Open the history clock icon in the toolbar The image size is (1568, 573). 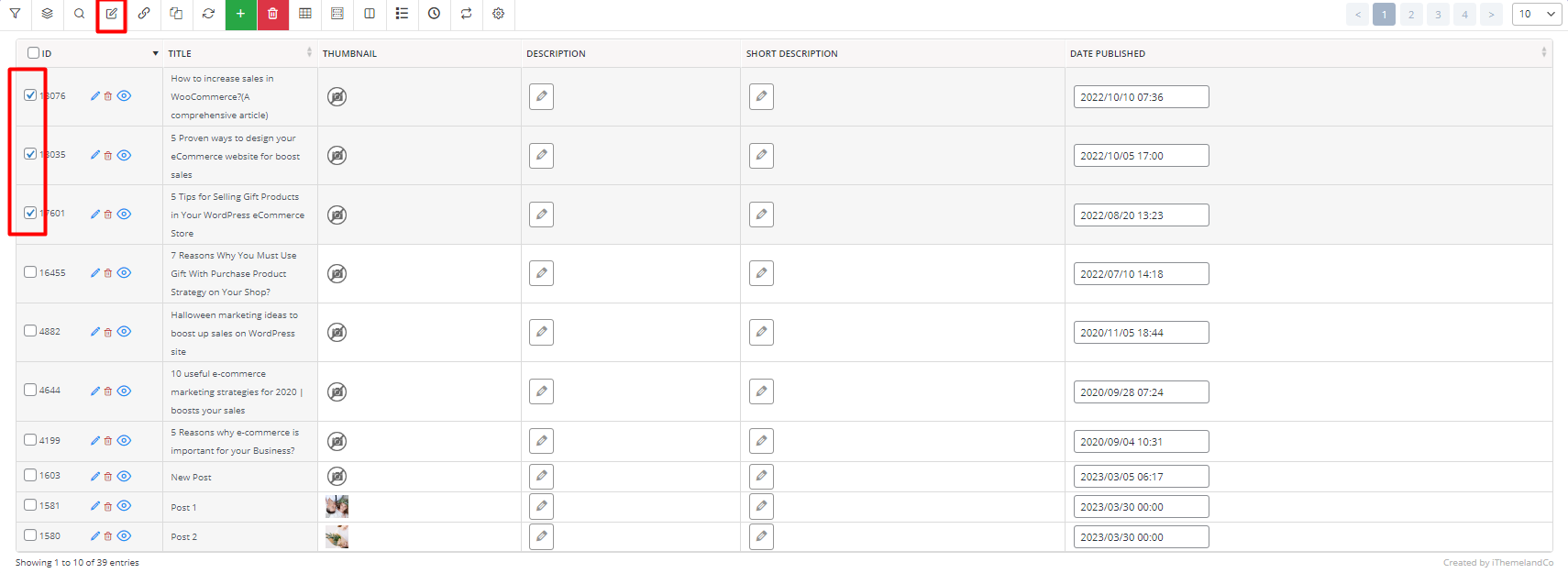434,14
